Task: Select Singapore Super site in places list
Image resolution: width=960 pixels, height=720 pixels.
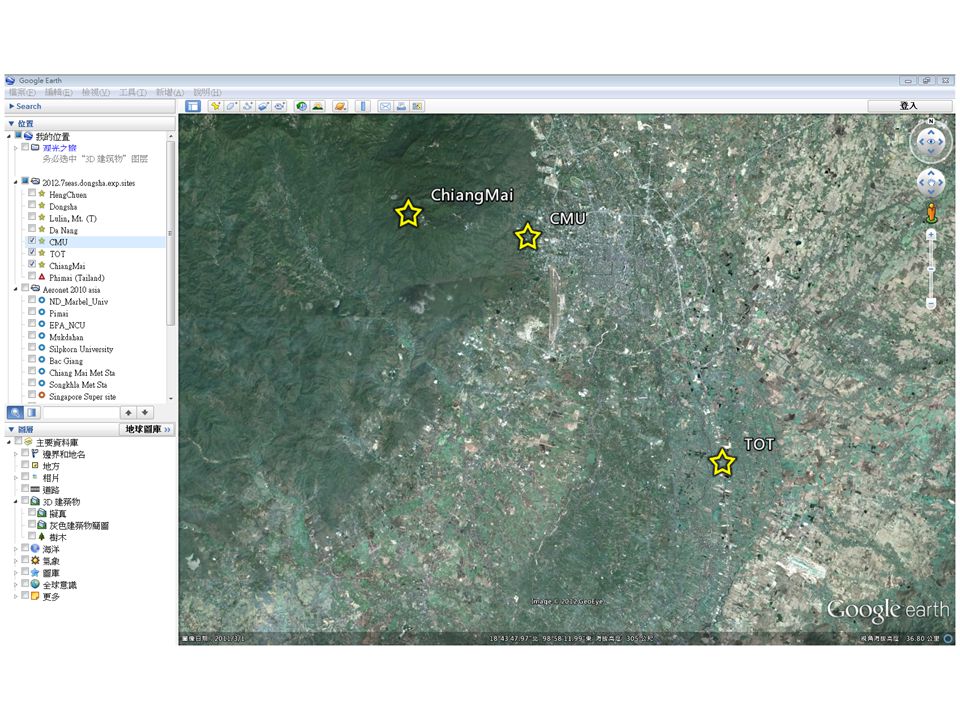Action: click(82, 396)
